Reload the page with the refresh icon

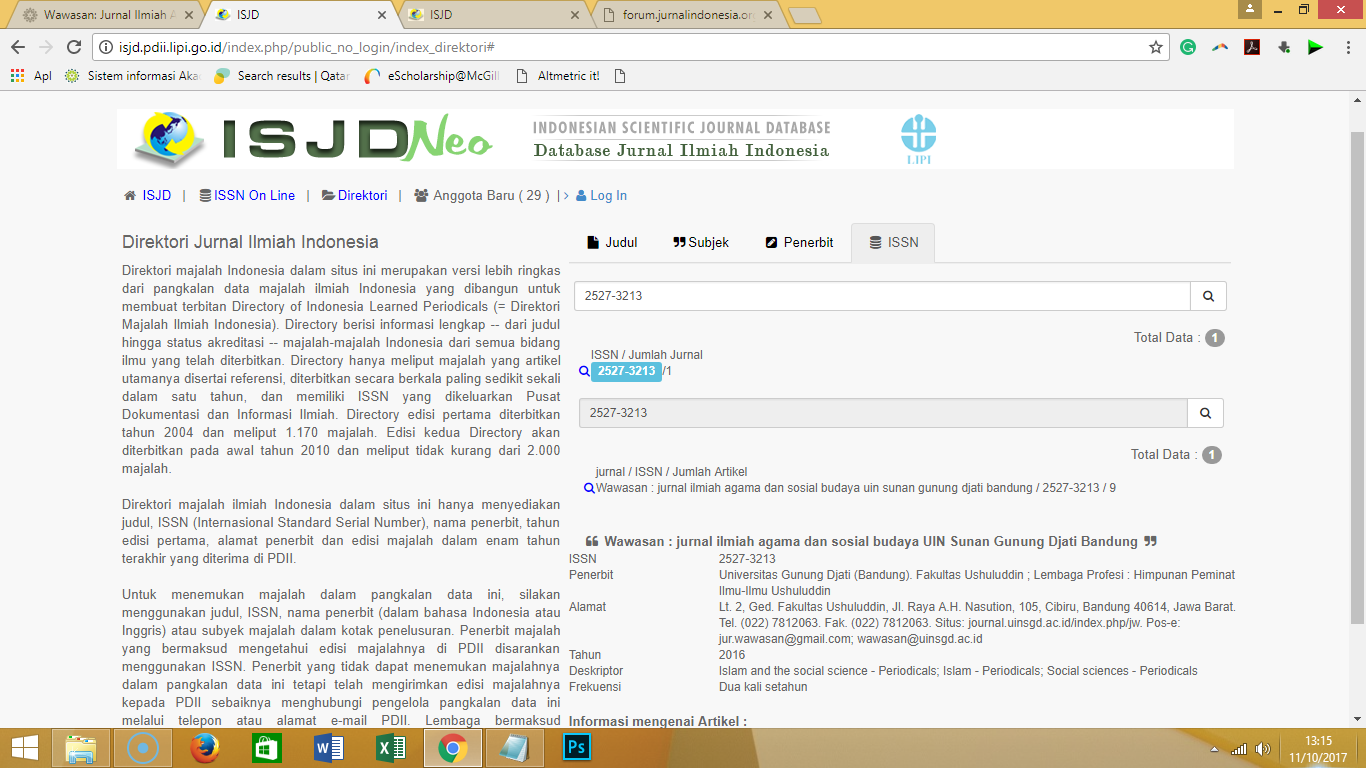tap(73, 47)
